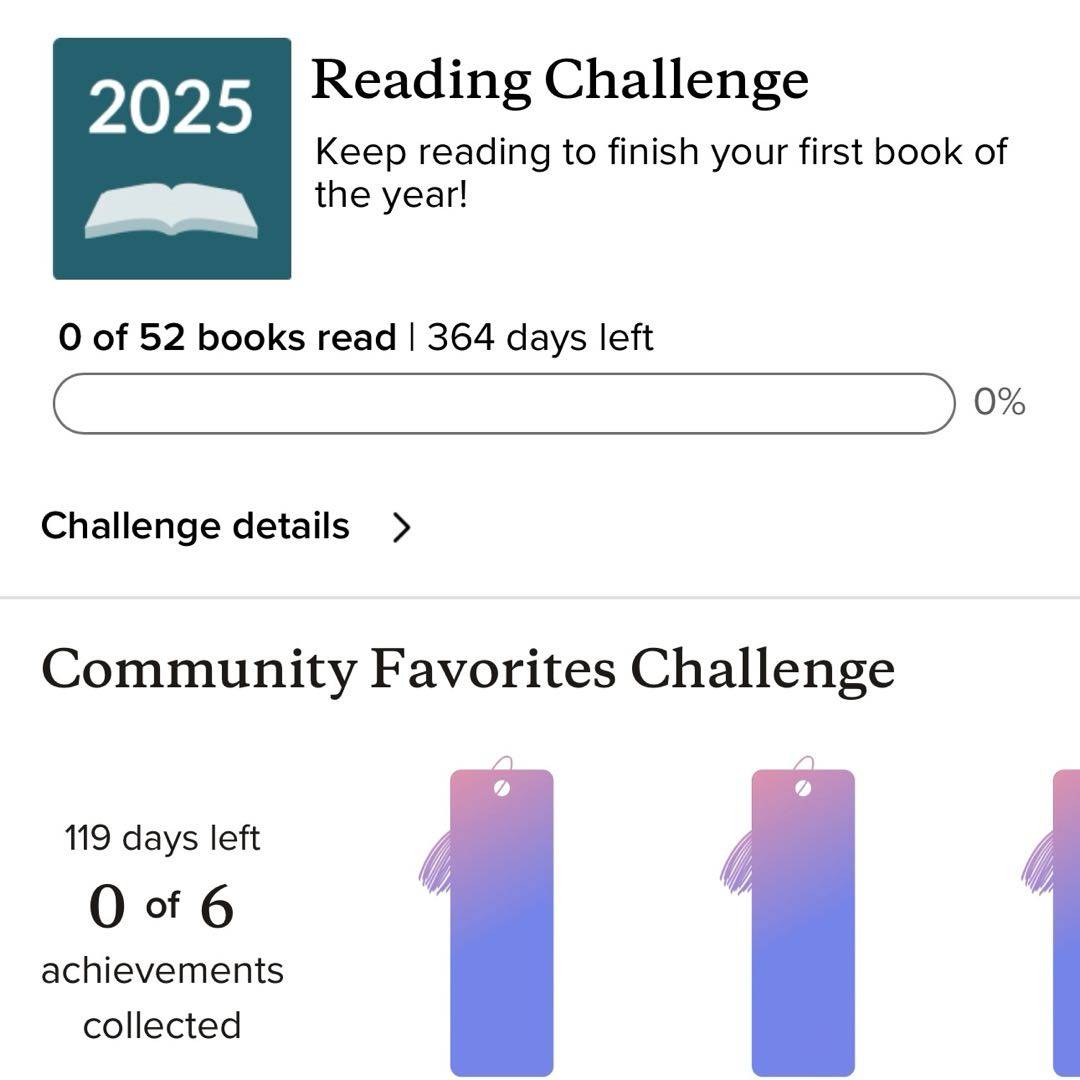Image resolution: width=1080 pixels, height=1080 pixels.
Task: Click the "0 of 6" achievements count
Action: pos(162,907)
